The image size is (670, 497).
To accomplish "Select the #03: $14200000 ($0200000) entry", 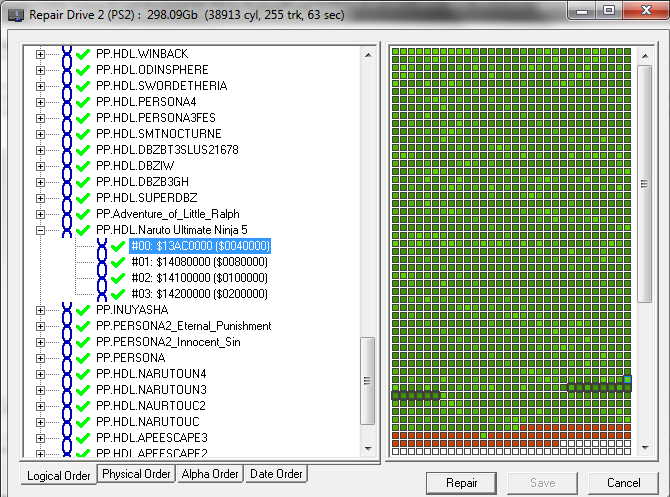I will pyautogui.click(x=200, y=294).
